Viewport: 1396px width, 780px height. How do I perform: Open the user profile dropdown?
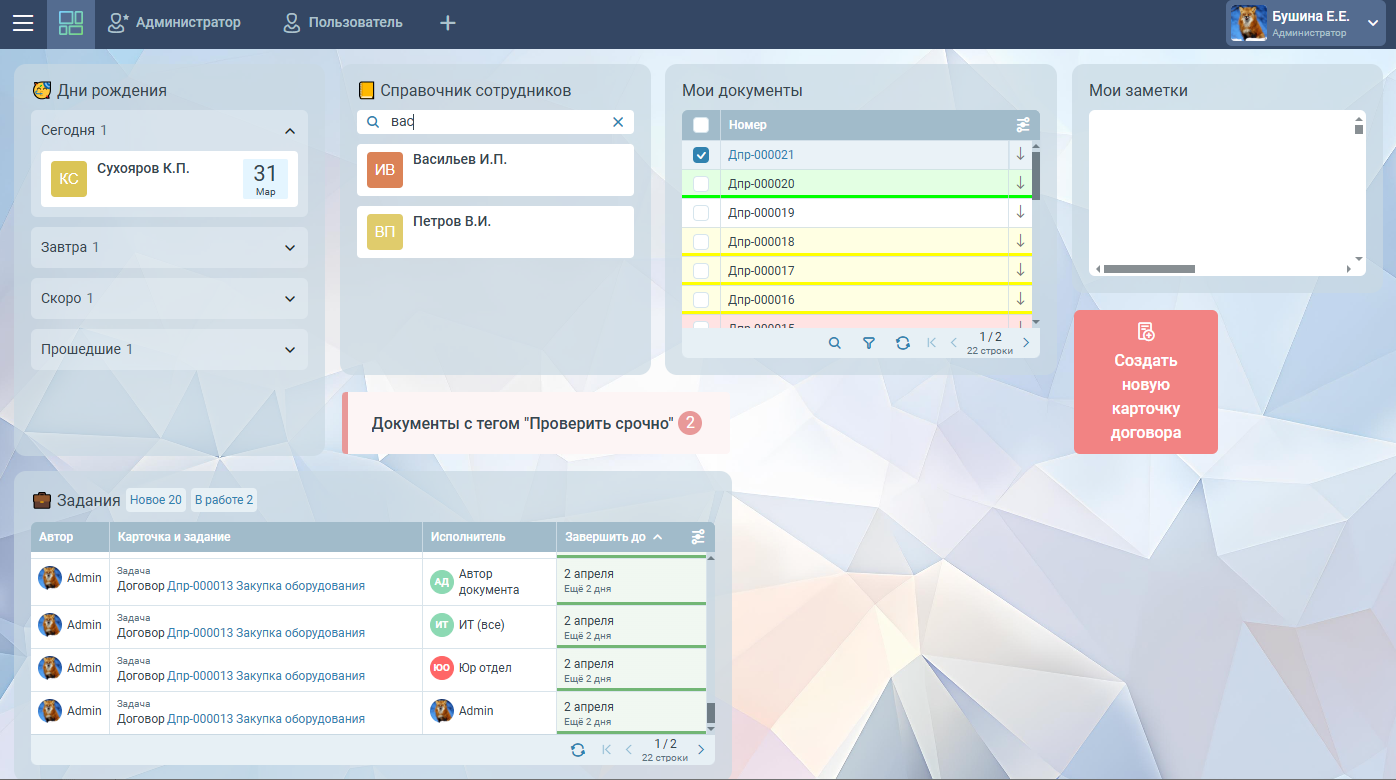[x=1372, y=24]
